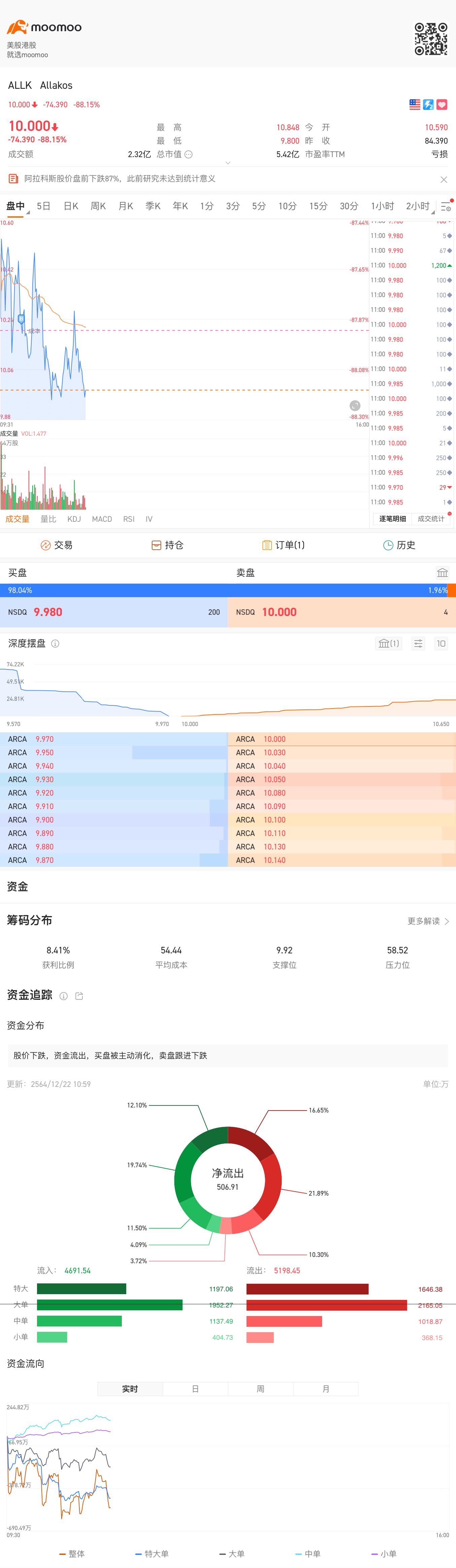
Task: Select the 成交量 indicator
Action: pyautogui.click(x=17, y=519)
